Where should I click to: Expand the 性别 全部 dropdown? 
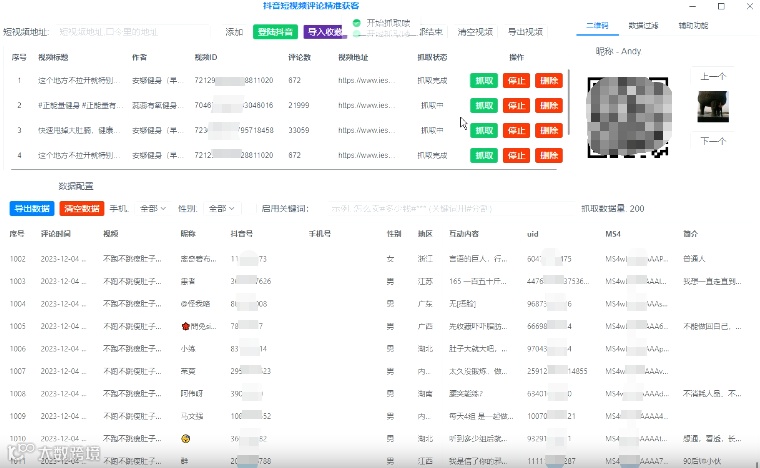(222, 208)
